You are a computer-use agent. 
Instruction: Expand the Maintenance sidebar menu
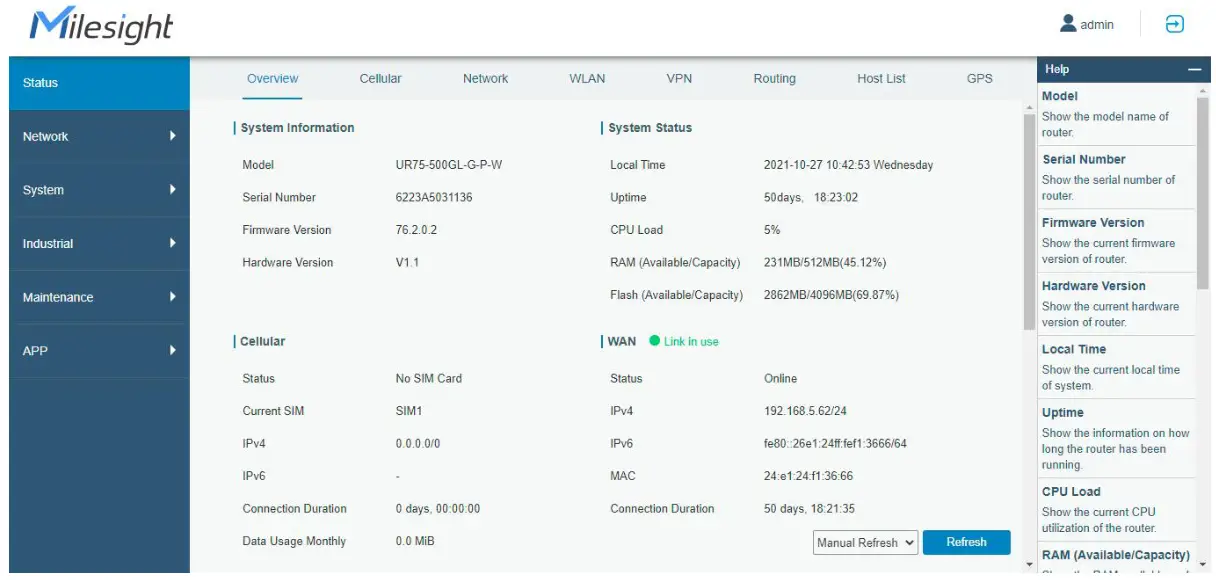pos(95,297)
